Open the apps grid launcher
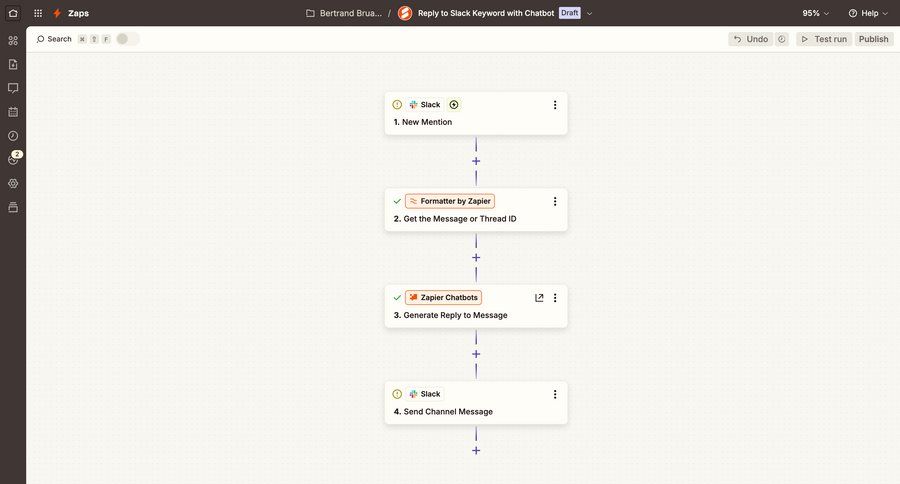This screenshot has height=484, width=900. pos(38,13)
